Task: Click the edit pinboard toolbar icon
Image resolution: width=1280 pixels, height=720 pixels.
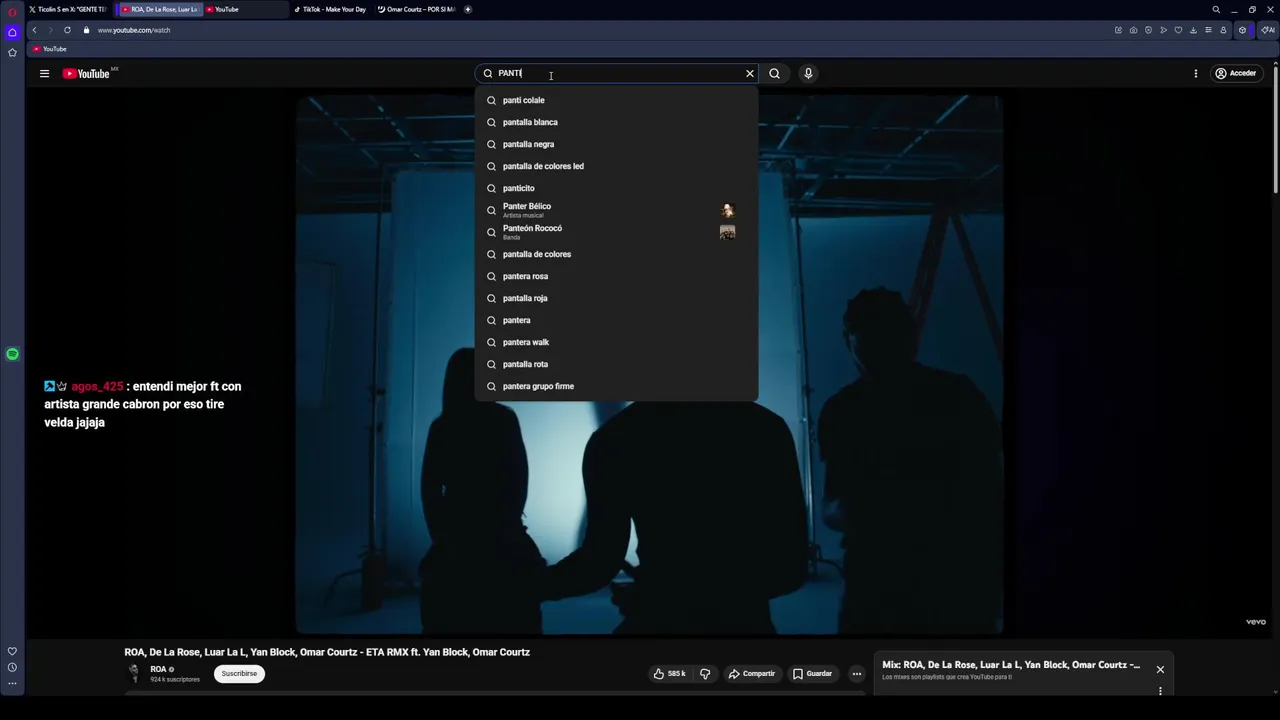Action: 1118,30
